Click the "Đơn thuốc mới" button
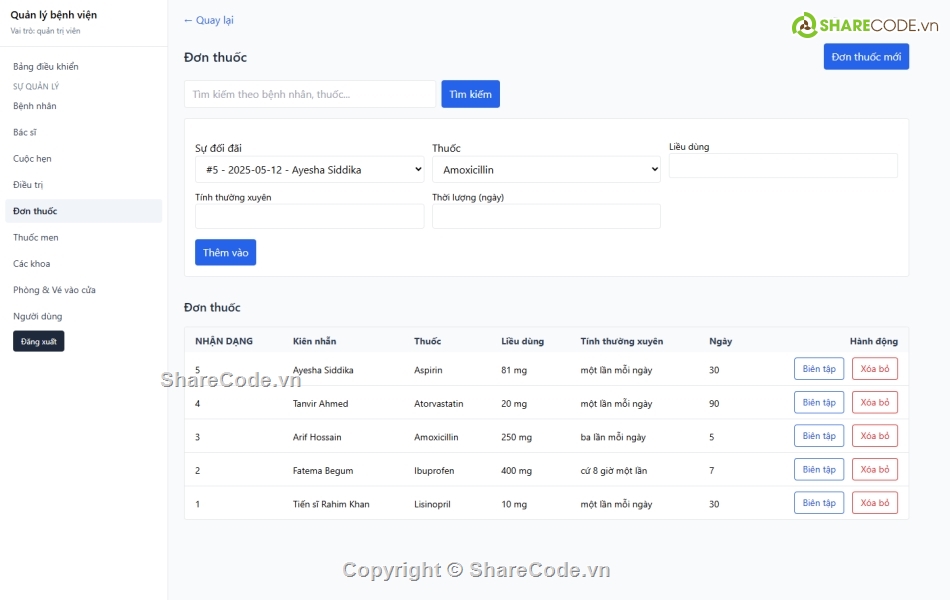Screen dimensions: 950x600 tap(866, 56)
